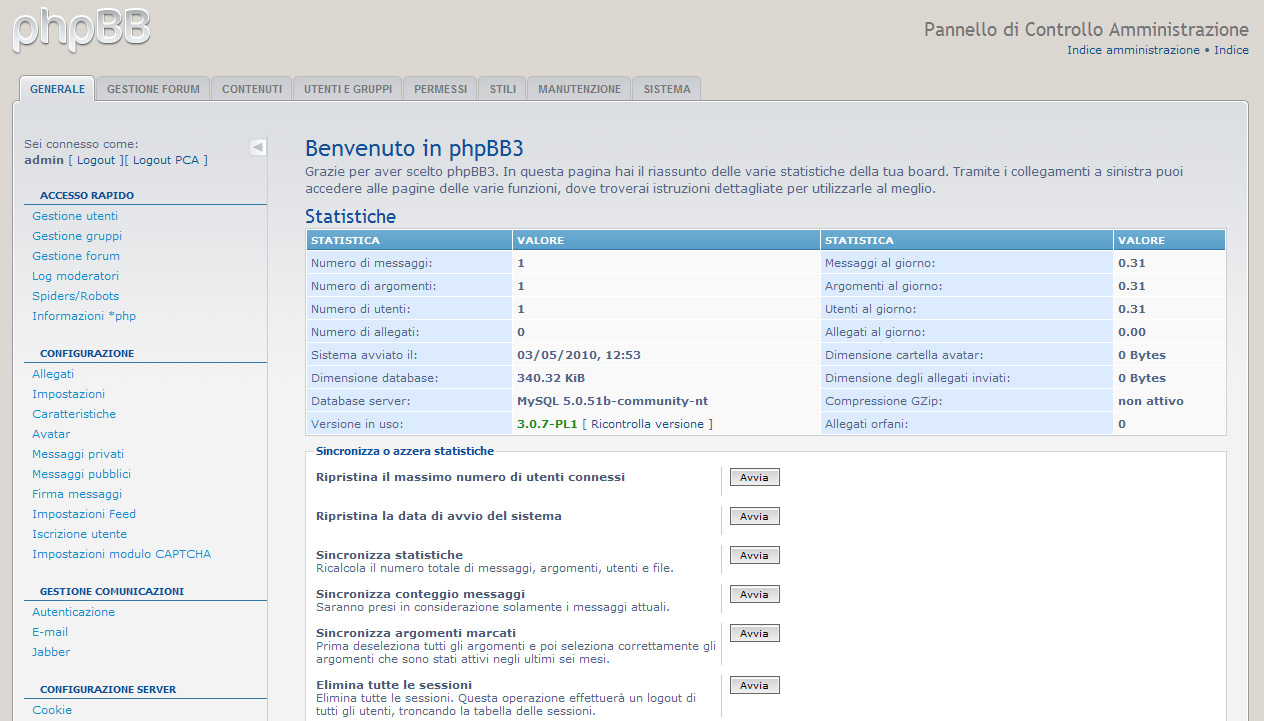This screenshot has height=721, width=1264.
Task: Click Avvia for Sincronizza conteggio messaggi
Action: 754,594
